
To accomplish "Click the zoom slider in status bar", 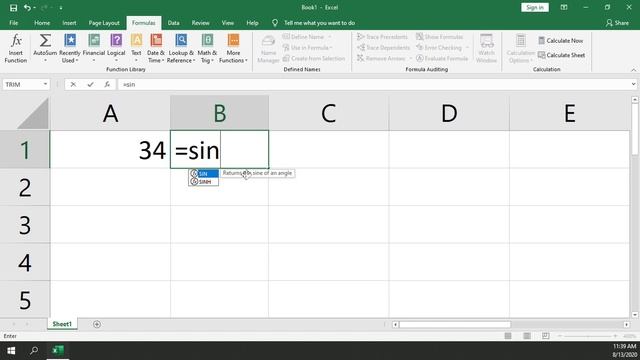I will tap(588, 336).
